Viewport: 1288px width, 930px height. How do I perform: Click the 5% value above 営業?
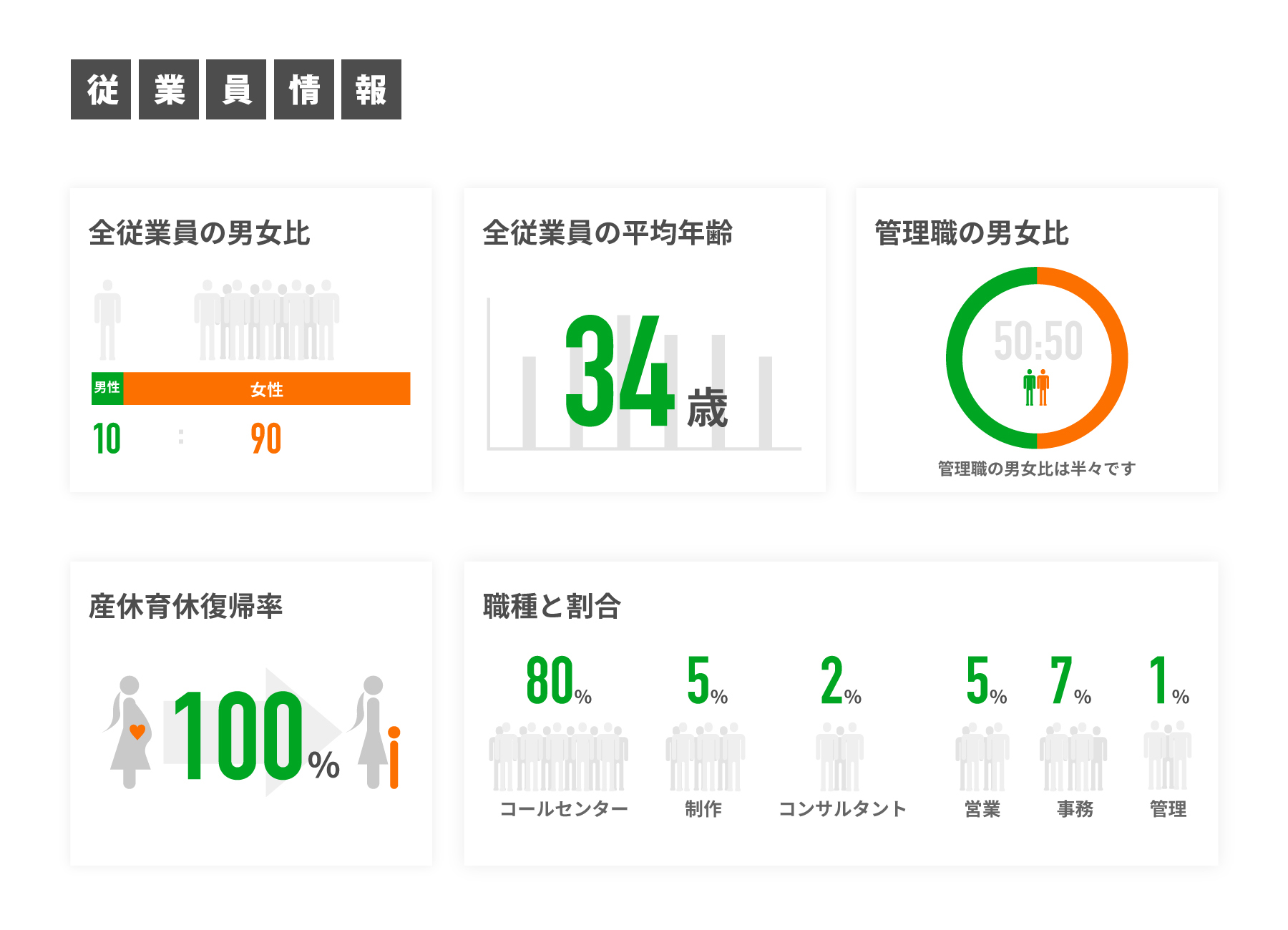(x=986, y=680)
